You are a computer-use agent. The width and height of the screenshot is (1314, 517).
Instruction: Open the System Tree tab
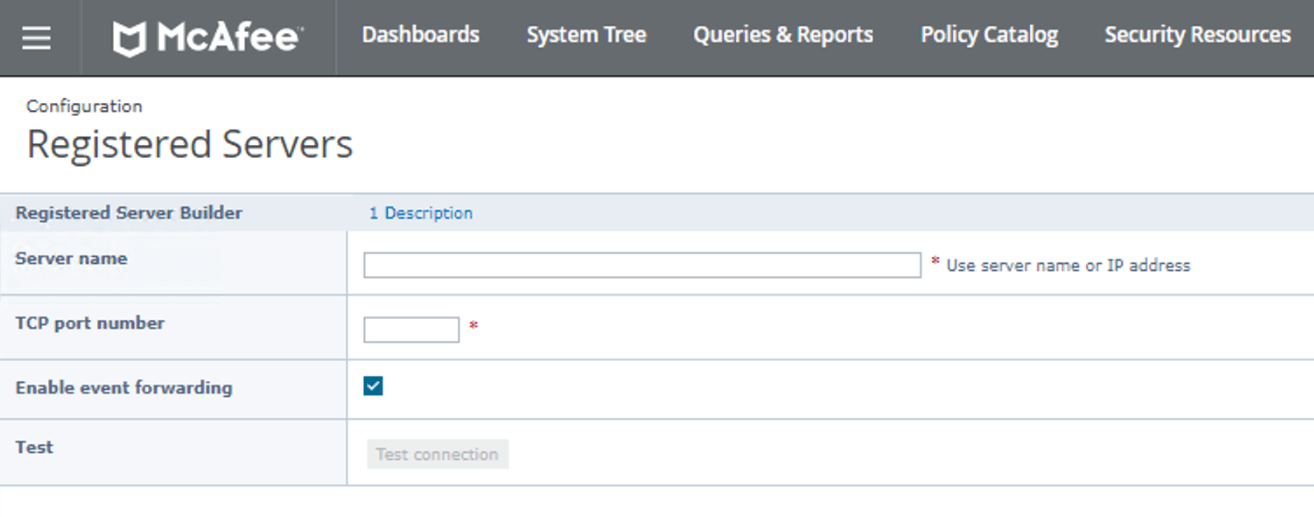(x=586, y=35)
